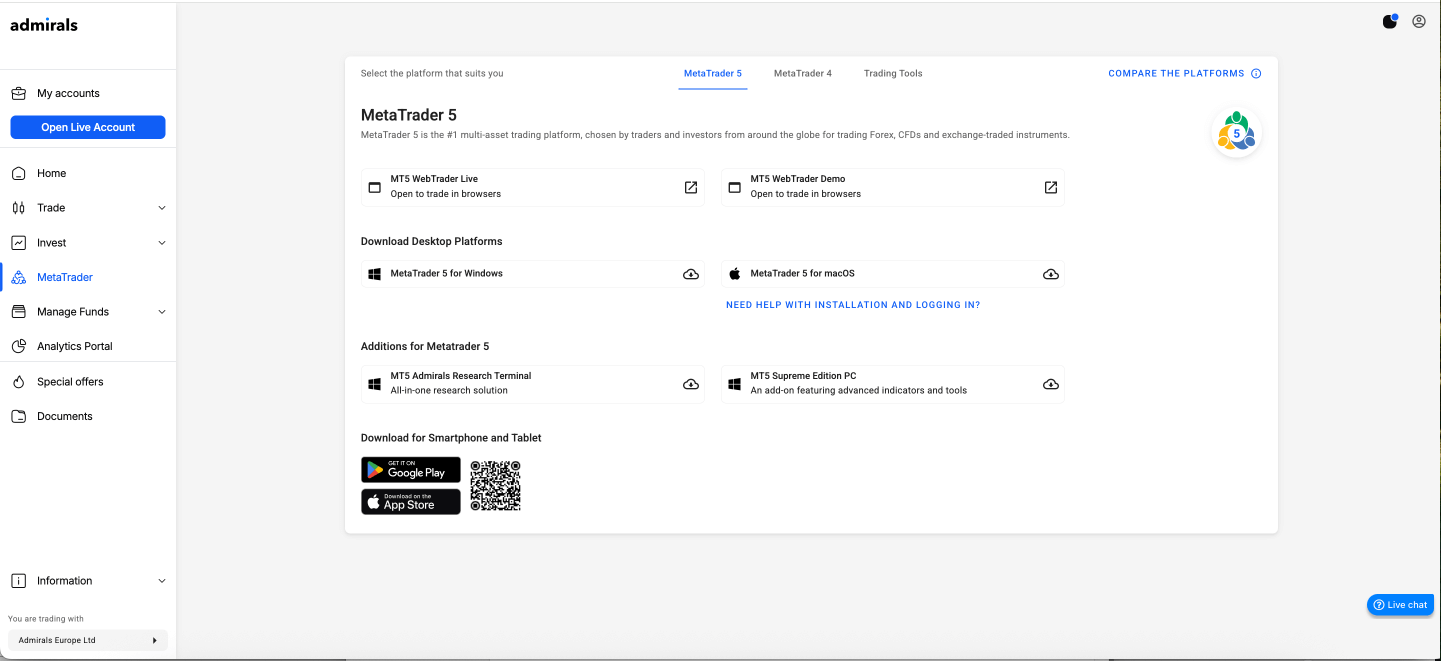Click the Analytics Portal pie icon
Image resolution: width=1441 pixels, height=661 pixels.
(x=18, y=346)
